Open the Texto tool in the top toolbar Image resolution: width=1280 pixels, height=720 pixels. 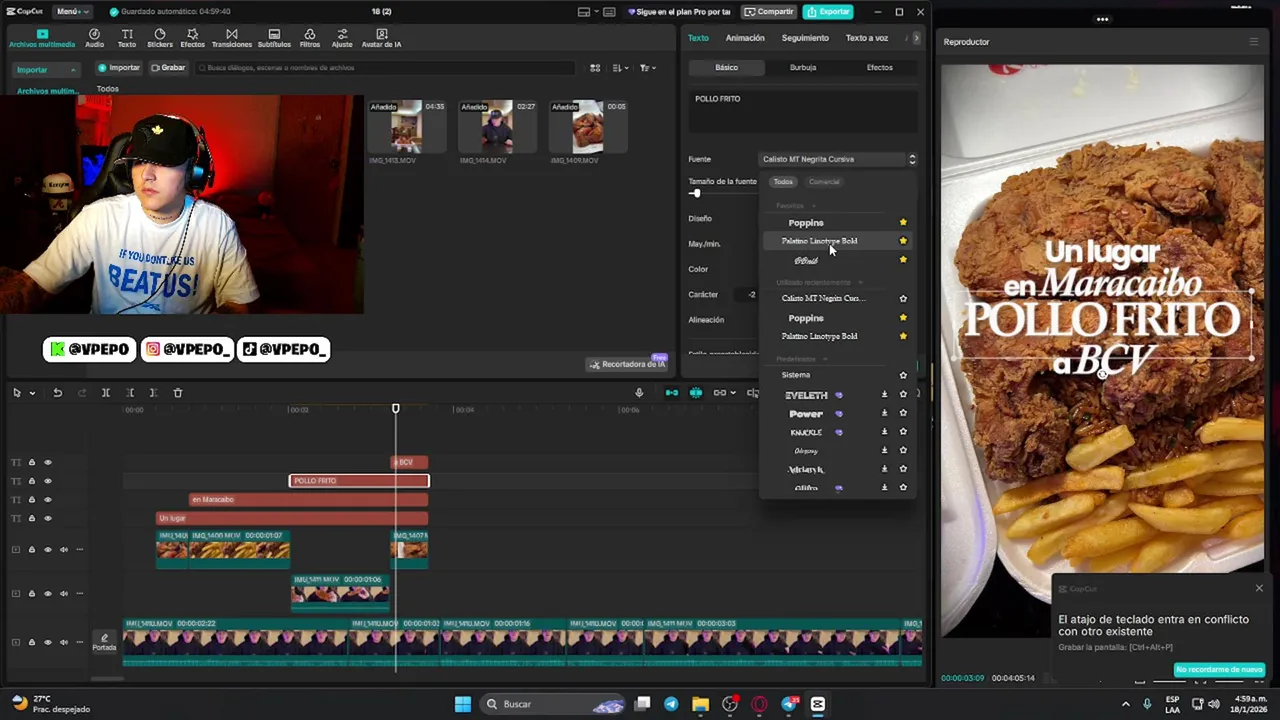tap(127, 38)
